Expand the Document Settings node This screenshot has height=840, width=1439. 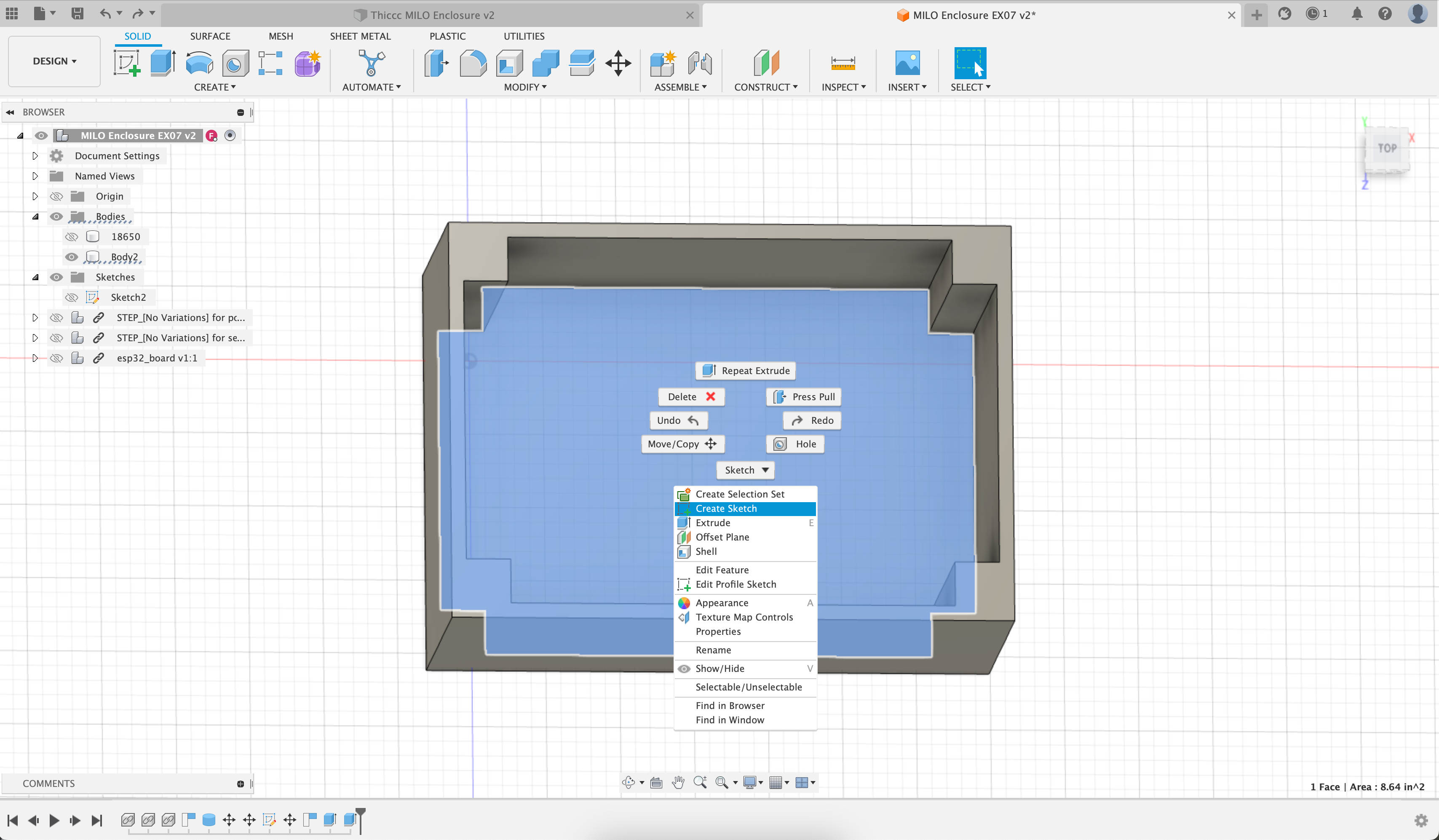tap(35, 156)
